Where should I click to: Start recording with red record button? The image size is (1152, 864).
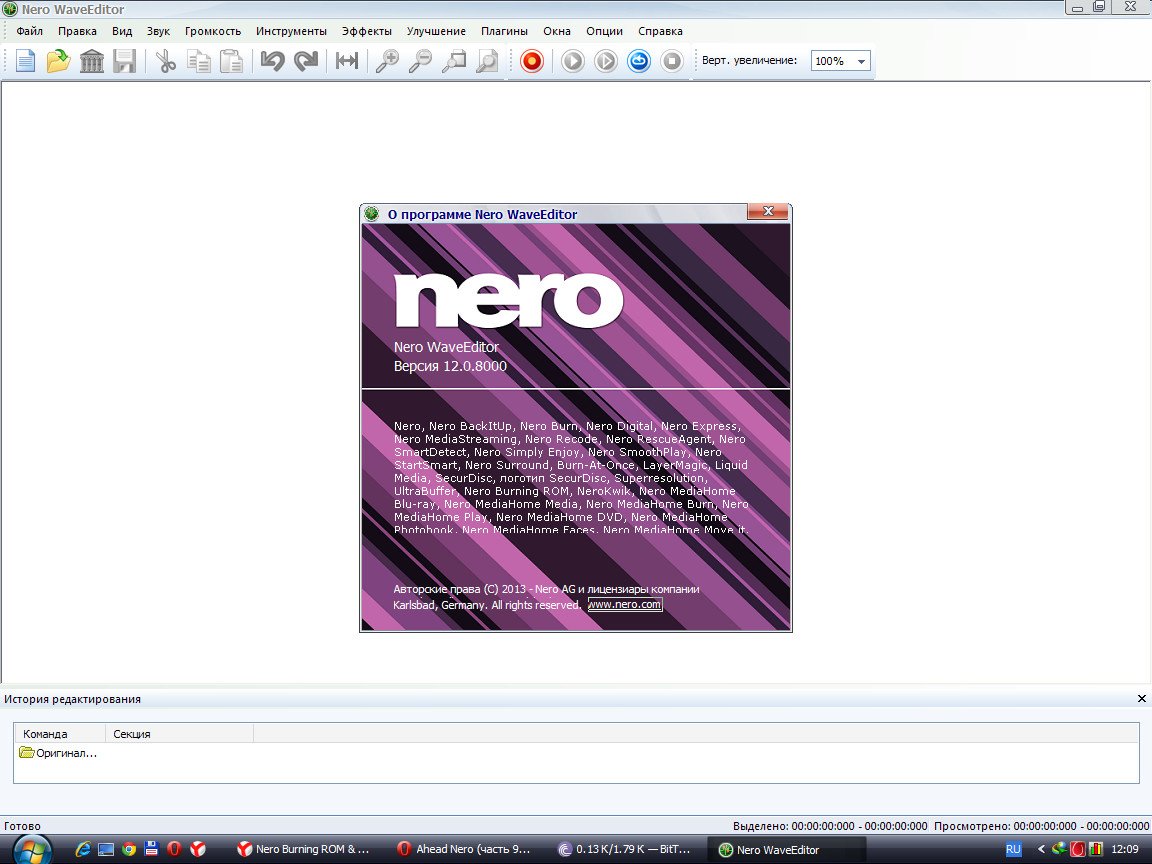point(532,61)
